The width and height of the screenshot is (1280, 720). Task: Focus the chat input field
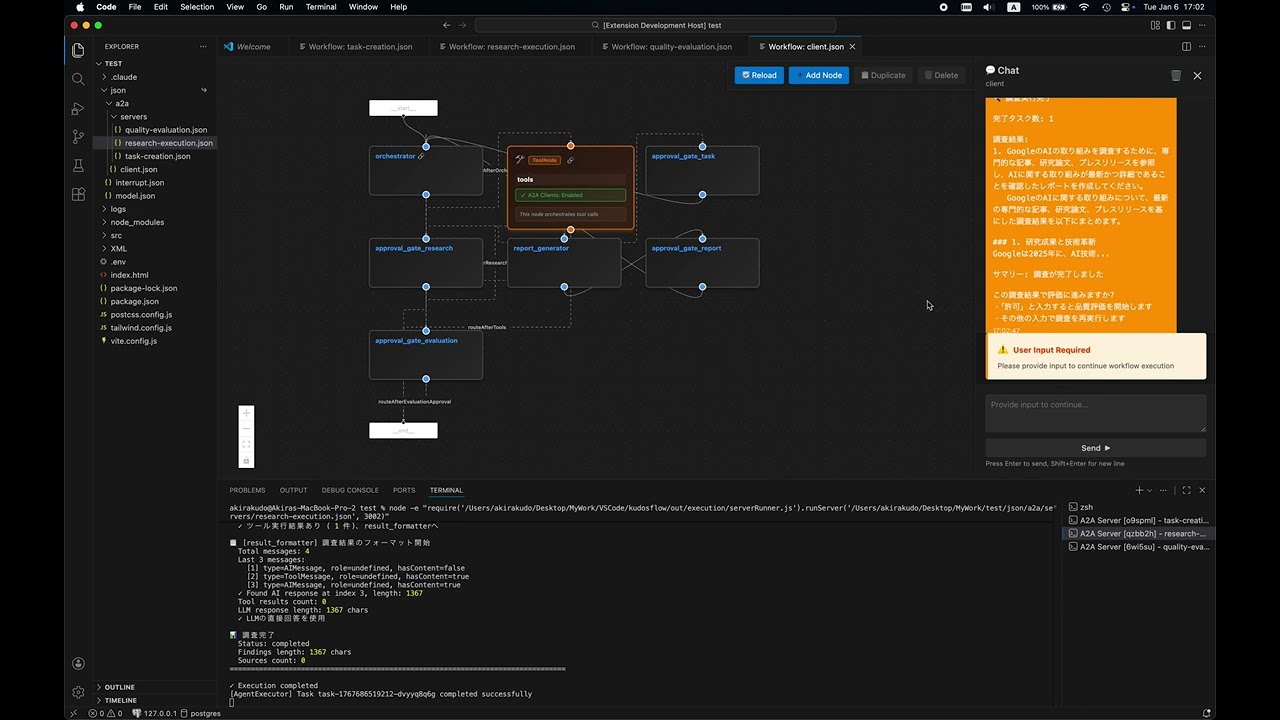(x=1096, y=413)
